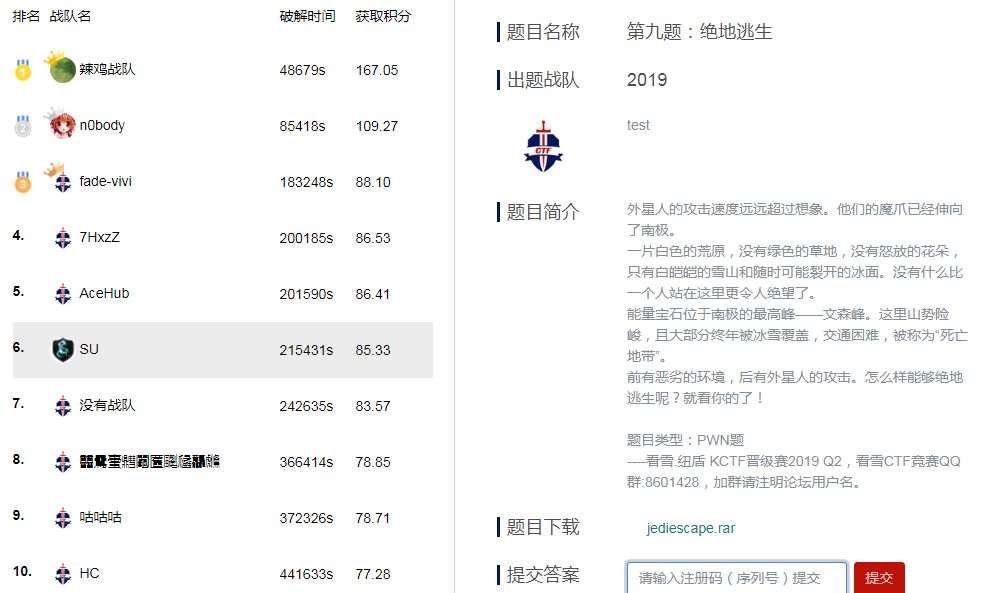Image resolution: width=982 pixels, height=593 pixels.
Task: Open team name n0body
Action: tap(102, 125)
